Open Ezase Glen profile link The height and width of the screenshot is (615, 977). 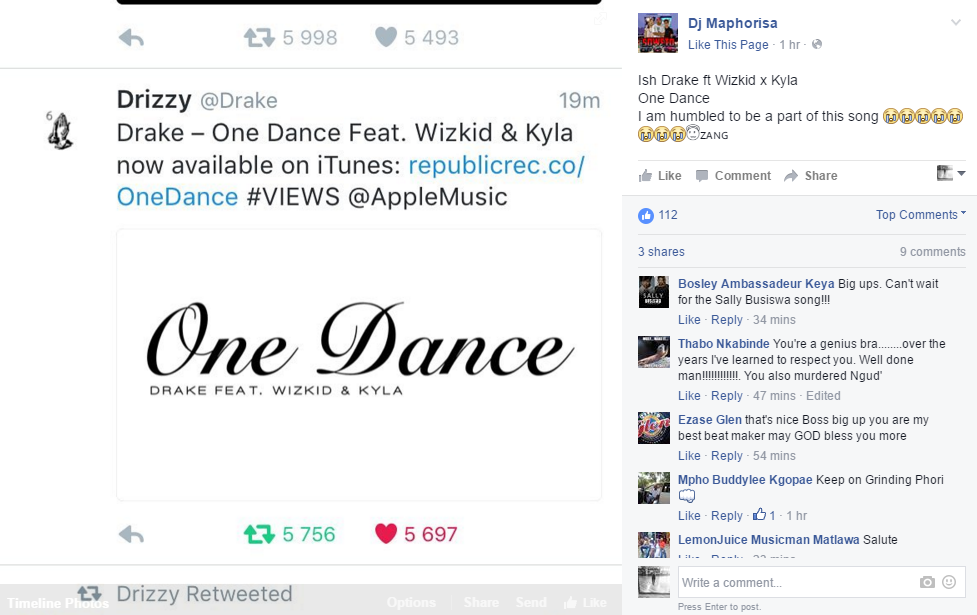710,420
